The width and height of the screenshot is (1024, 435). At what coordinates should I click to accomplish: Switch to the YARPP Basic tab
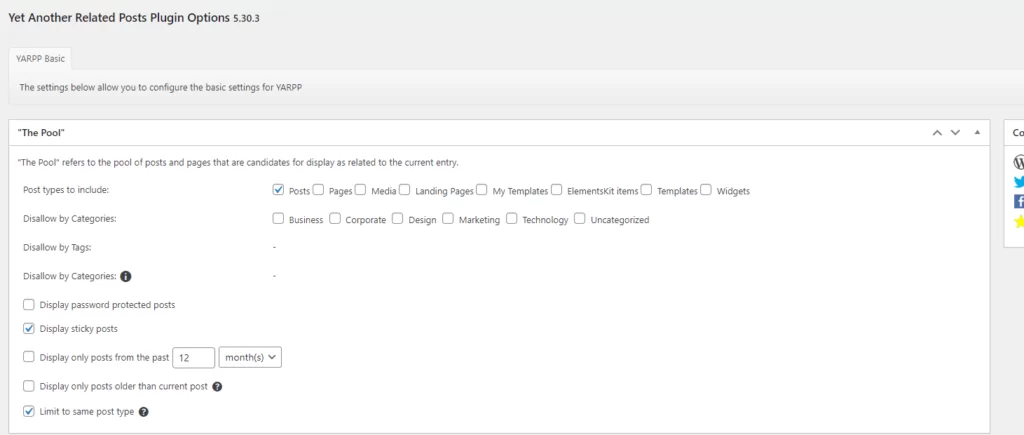[x=41, y=58]
